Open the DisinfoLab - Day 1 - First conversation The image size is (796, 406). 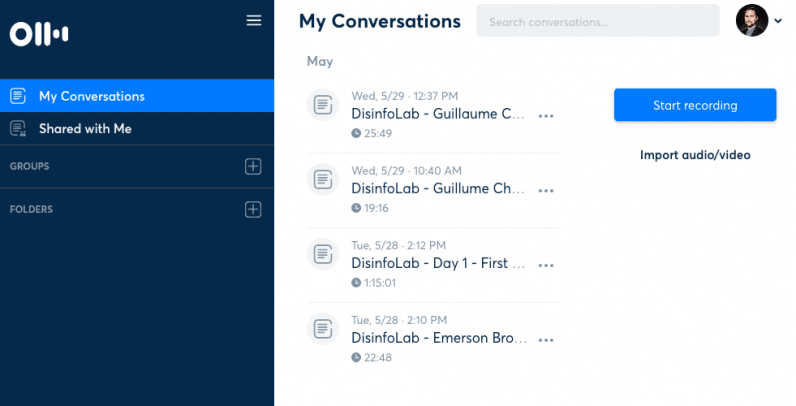[x=438, y=263]
